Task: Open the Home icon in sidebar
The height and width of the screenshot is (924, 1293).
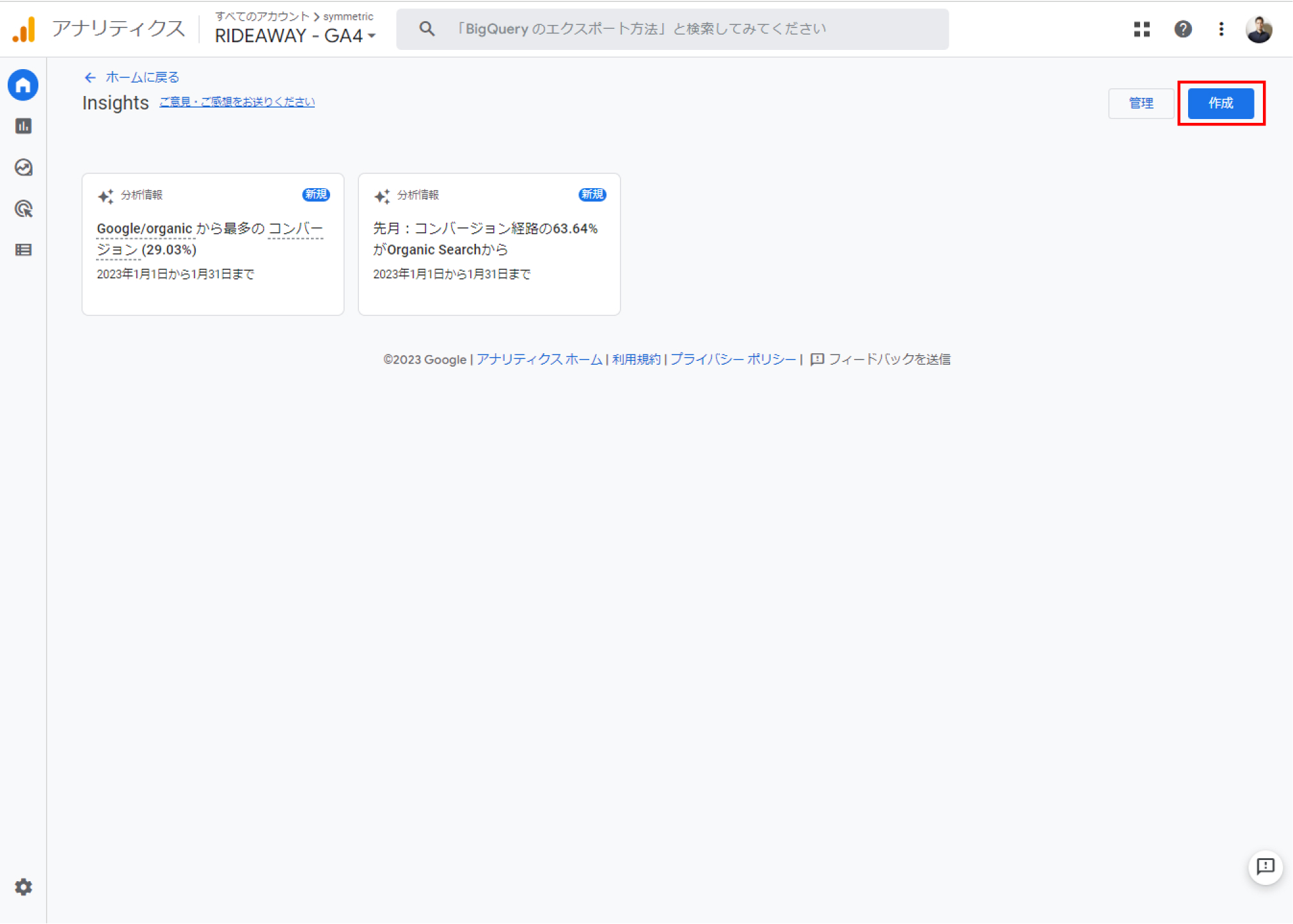Action: point(23,85)
